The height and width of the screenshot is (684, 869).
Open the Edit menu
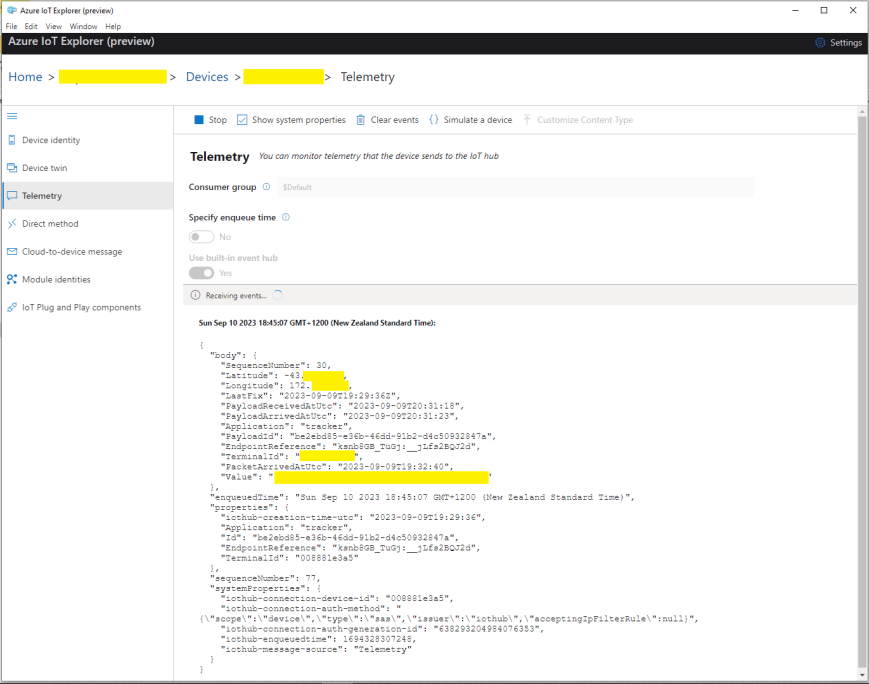pyautogui.click(x=31, y=26)
